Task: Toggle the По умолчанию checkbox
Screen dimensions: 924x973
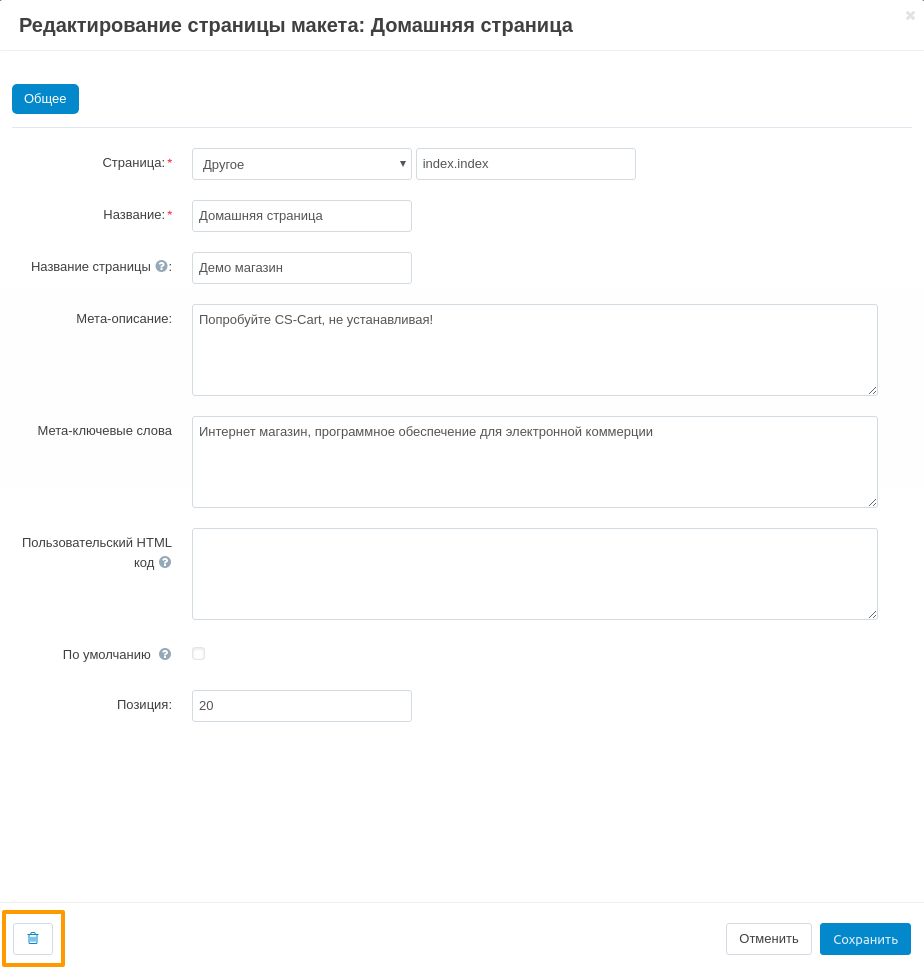Action: [199, 654]
